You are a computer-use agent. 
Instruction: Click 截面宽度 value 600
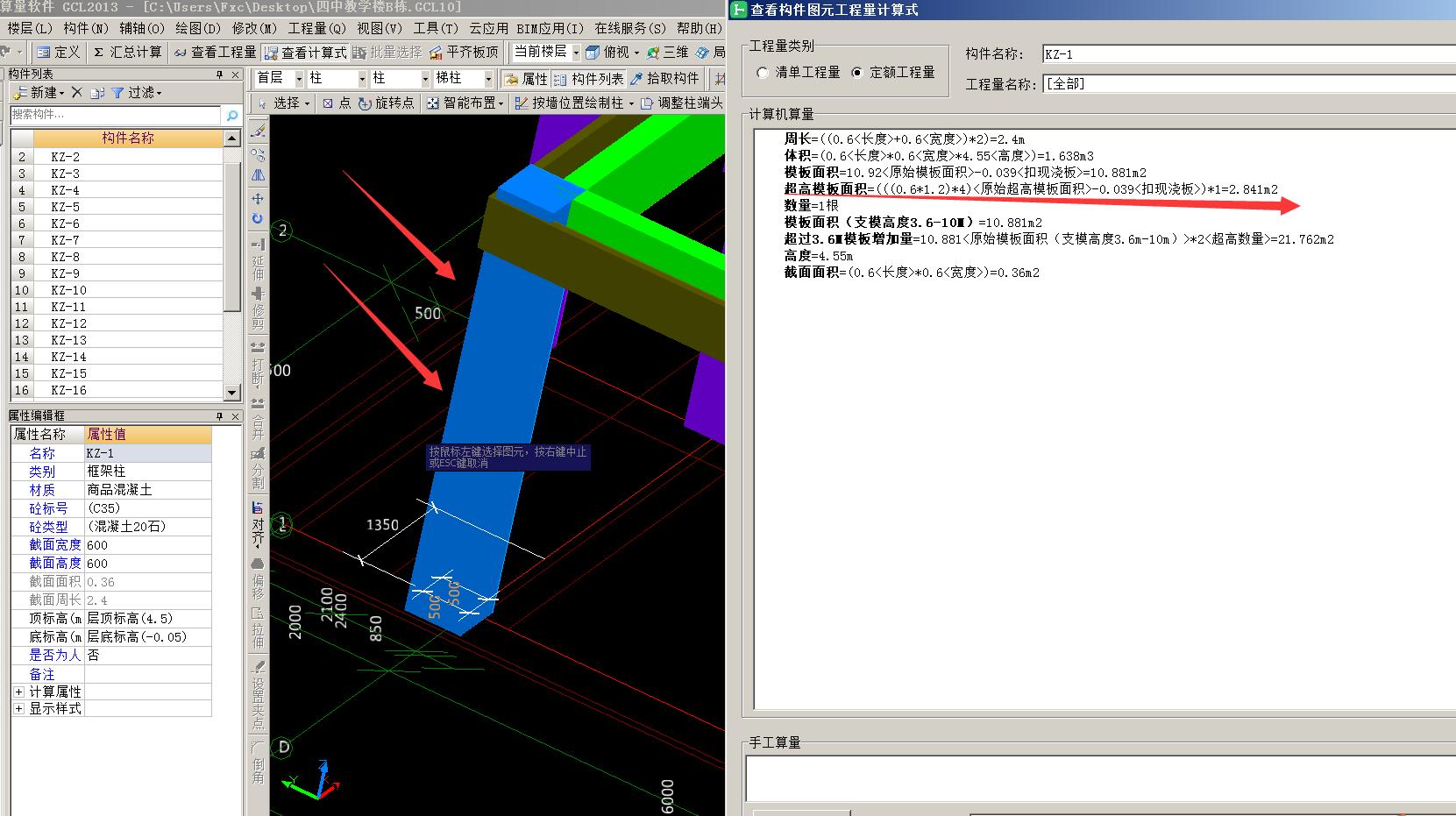coord(147,545)
